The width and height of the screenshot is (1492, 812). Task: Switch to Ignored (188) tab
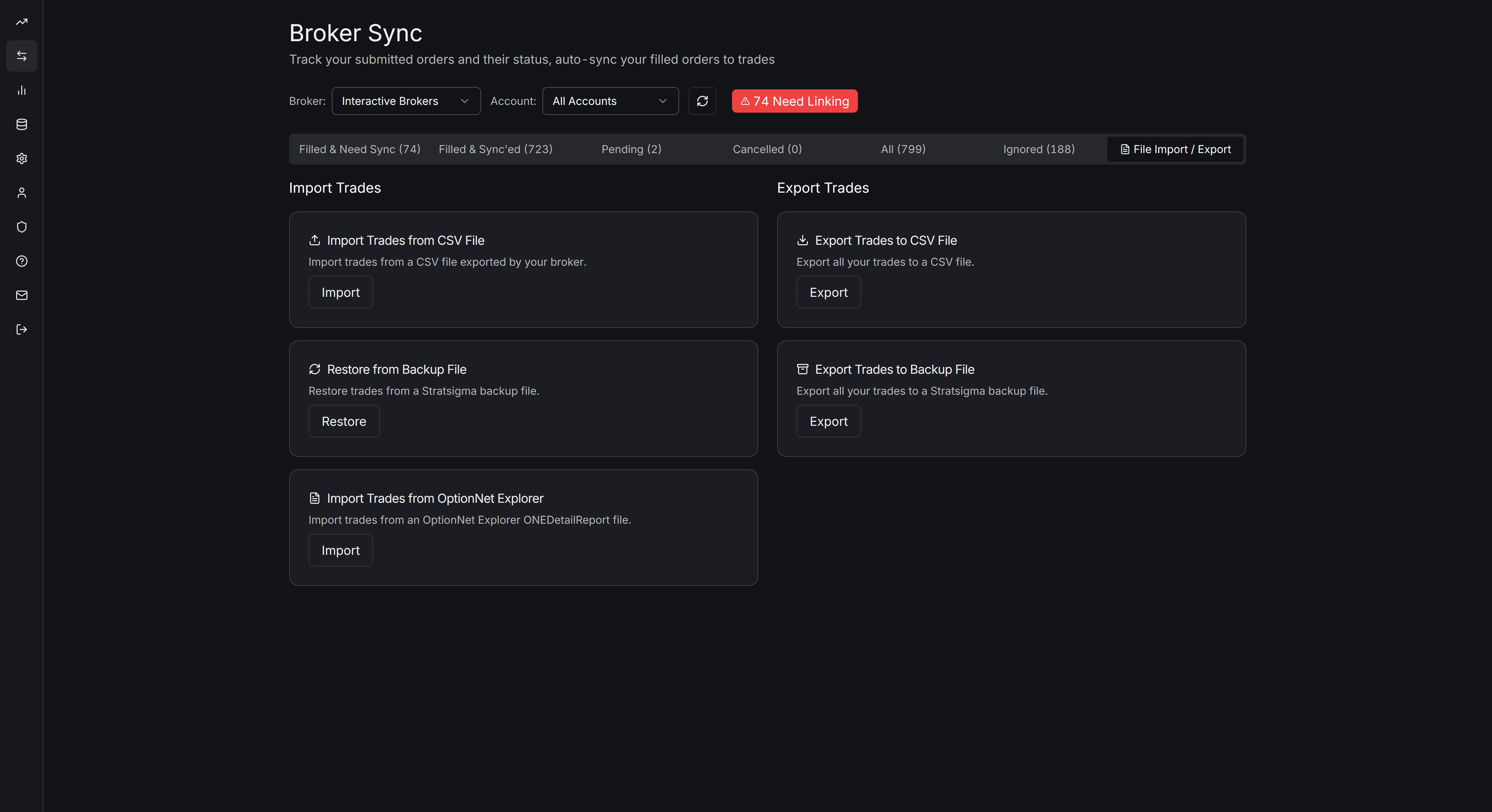click(x=1039, y=149)
